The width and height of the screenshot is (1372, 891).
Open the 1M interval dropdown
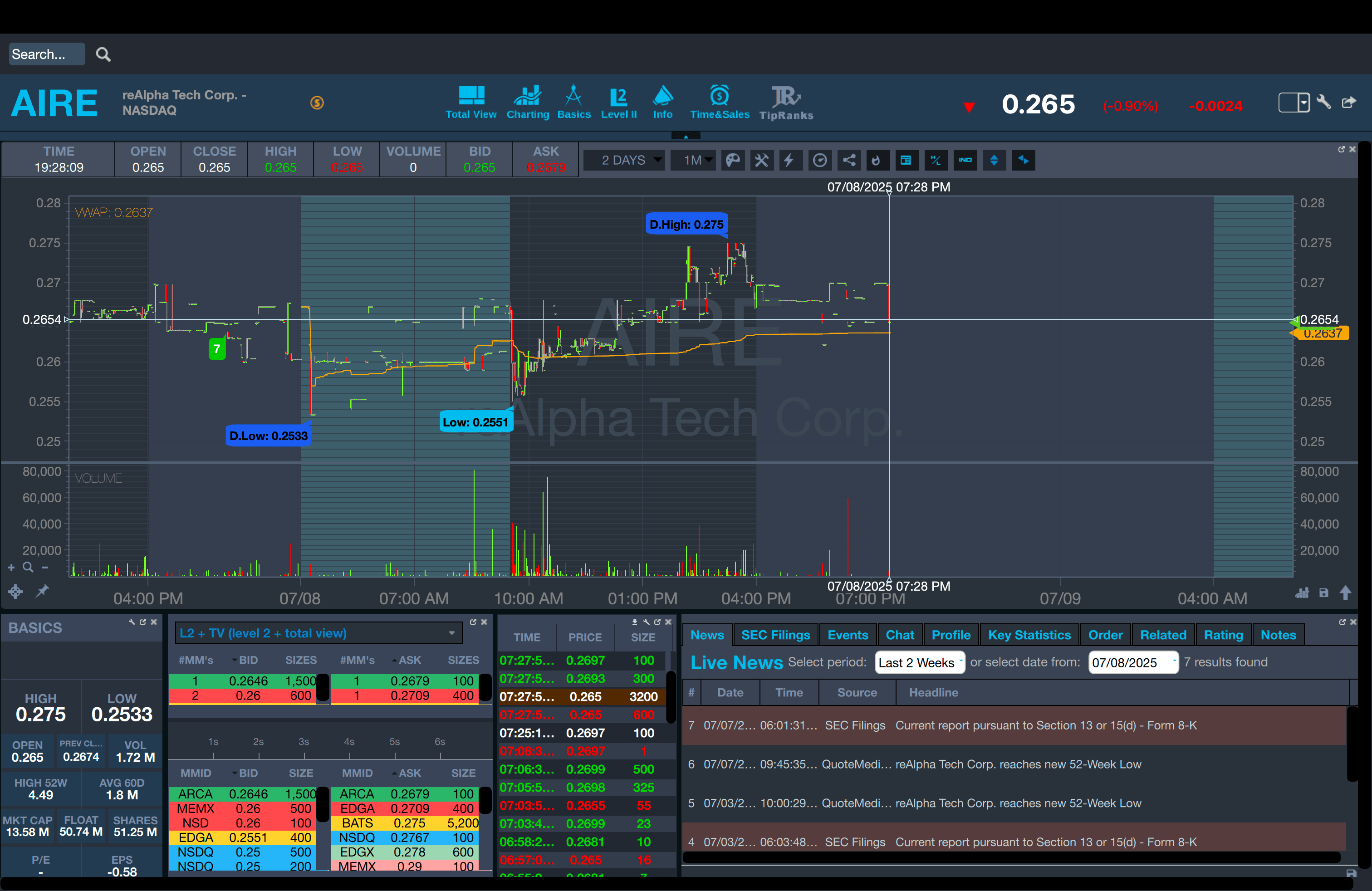[x=693, y=160]
